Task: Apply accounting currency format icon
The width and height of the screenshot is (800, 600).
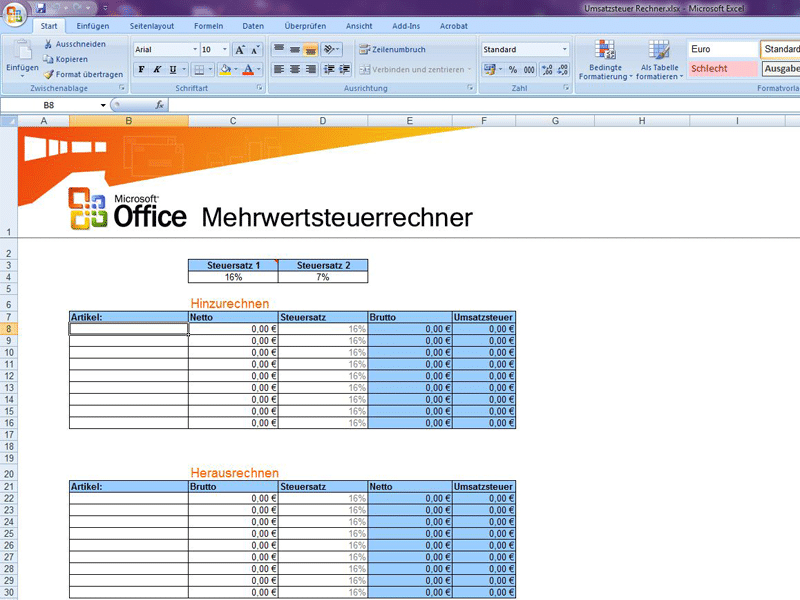Action: coord(490,69)
